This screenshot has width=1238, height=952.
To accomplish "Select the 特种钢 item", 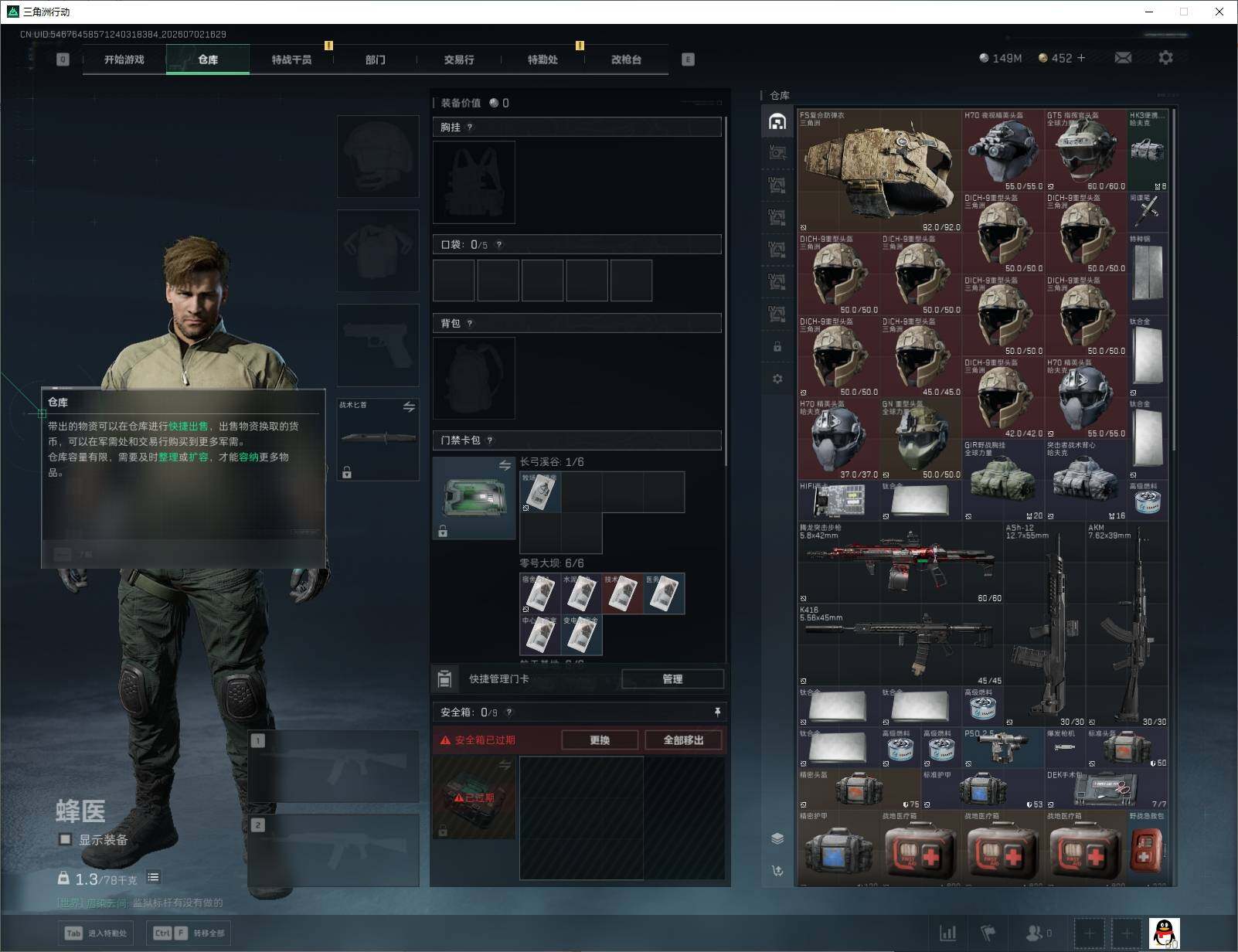I will pyautogui.click(x=1148, y=274).
